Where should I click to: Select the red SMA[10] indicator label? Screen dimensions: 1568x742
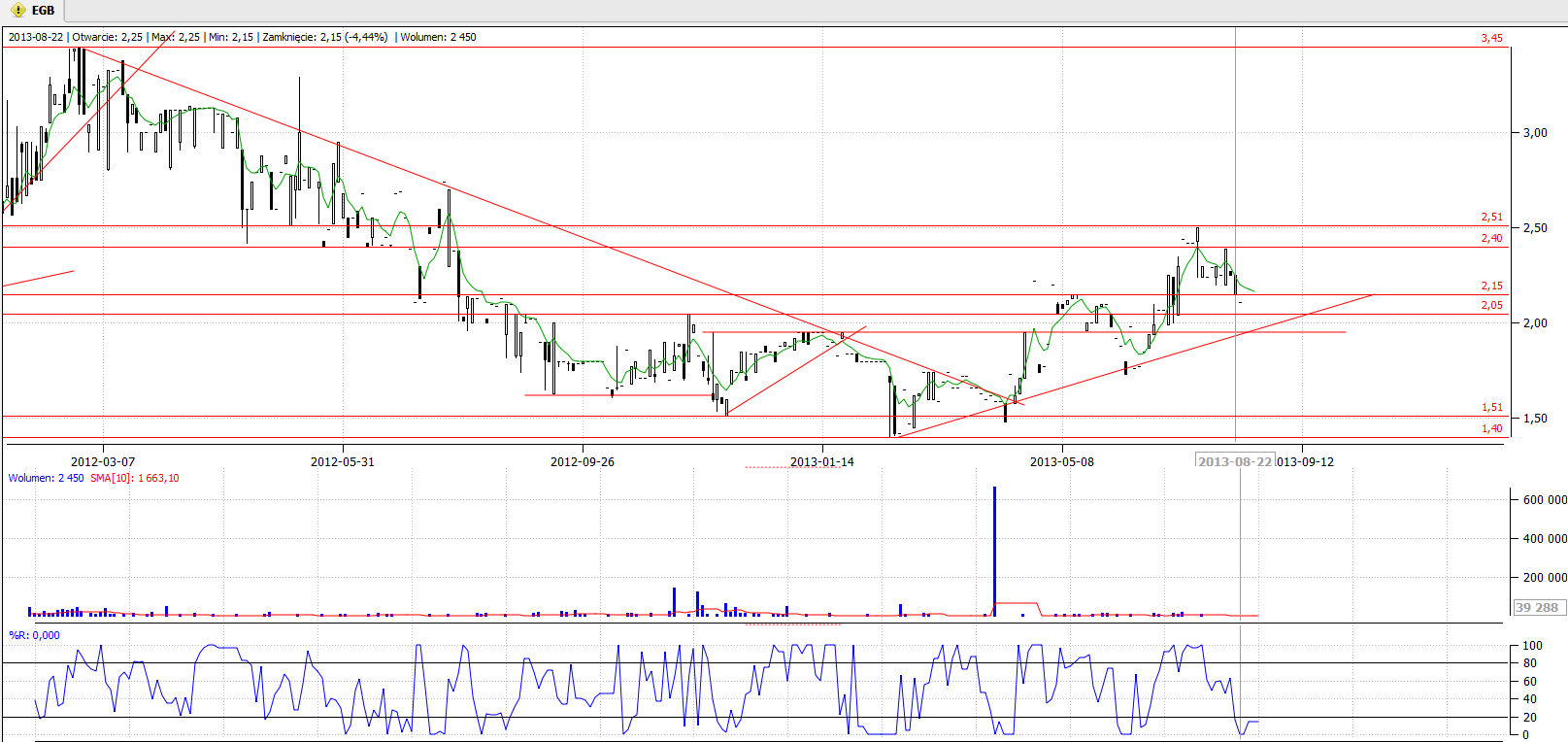pos(134,478)
